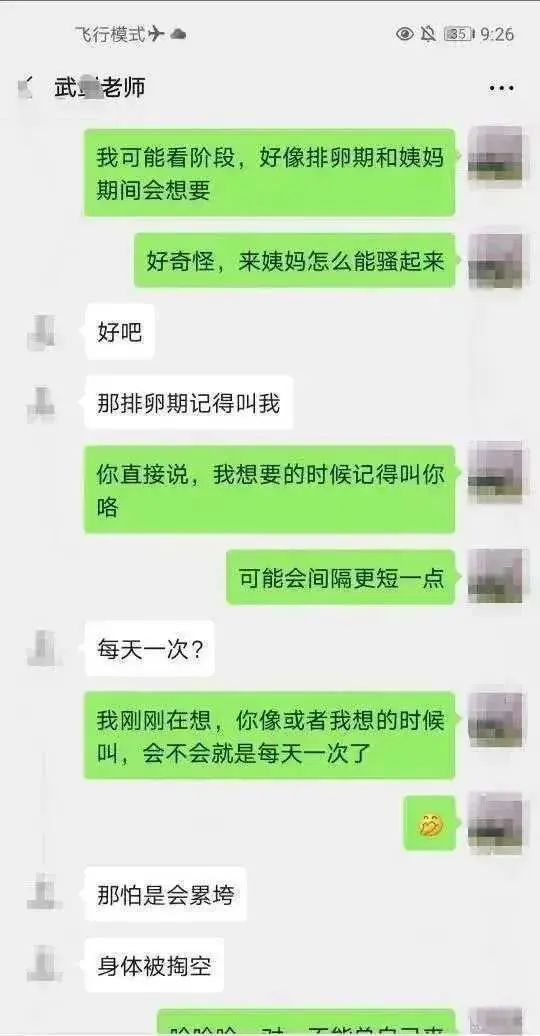
Task: Select the 那排卵期记得叫我 message bubble
Action: 188,403
